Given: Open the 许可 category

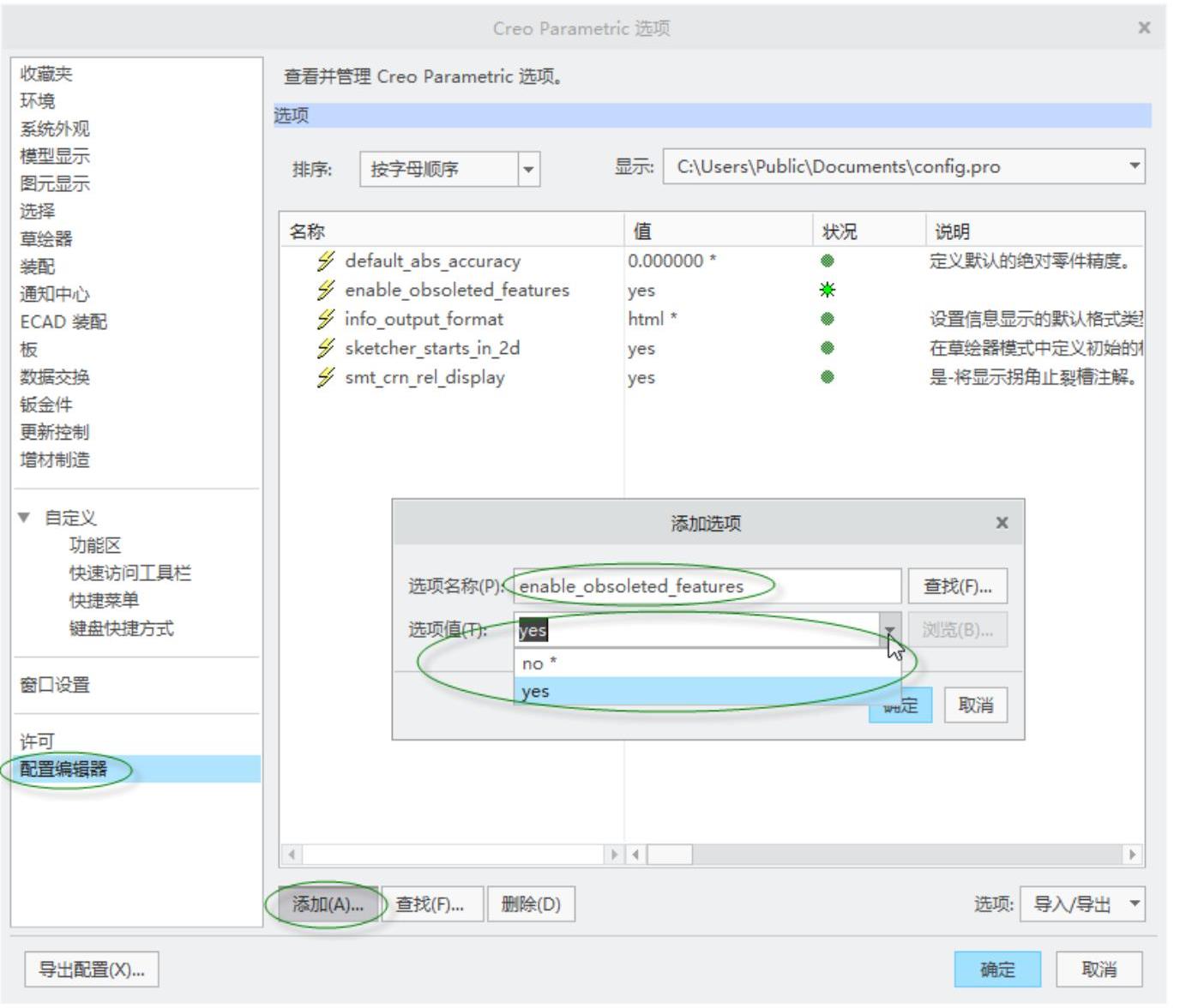Looking at the screenshot, I should [x=37, y=741].
